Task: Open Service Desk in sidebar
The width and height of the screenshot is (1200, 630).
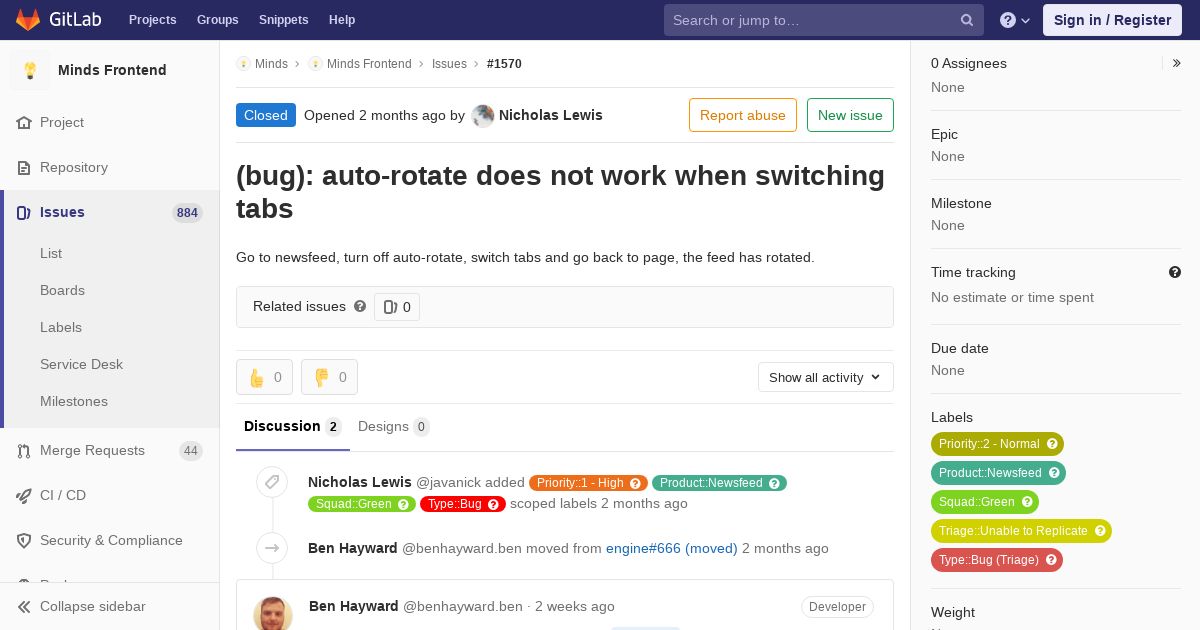Action: click(x=81, y=364)
